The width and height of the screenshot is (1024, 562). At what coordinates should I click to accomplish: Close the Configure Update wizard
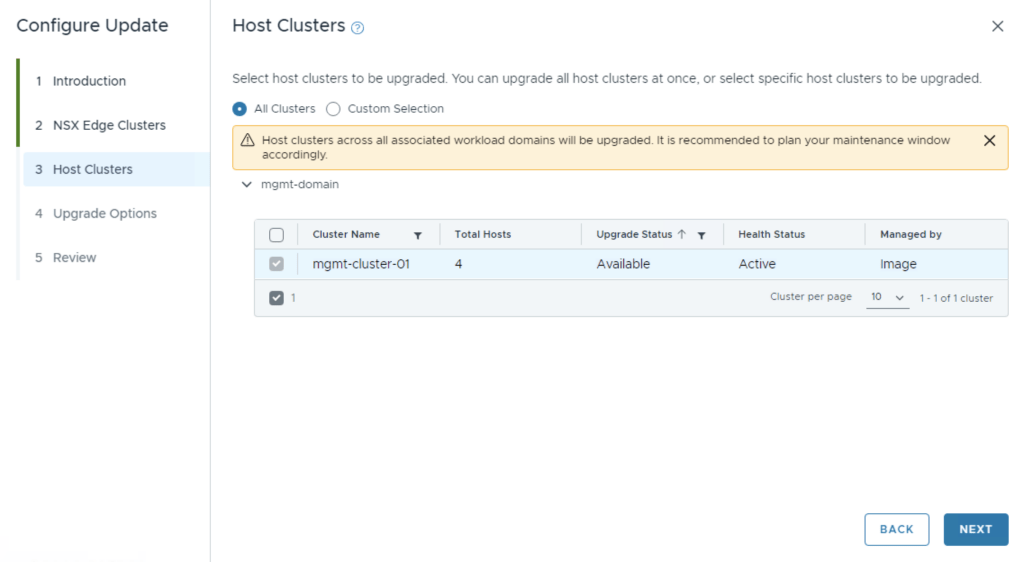point(997,27)
